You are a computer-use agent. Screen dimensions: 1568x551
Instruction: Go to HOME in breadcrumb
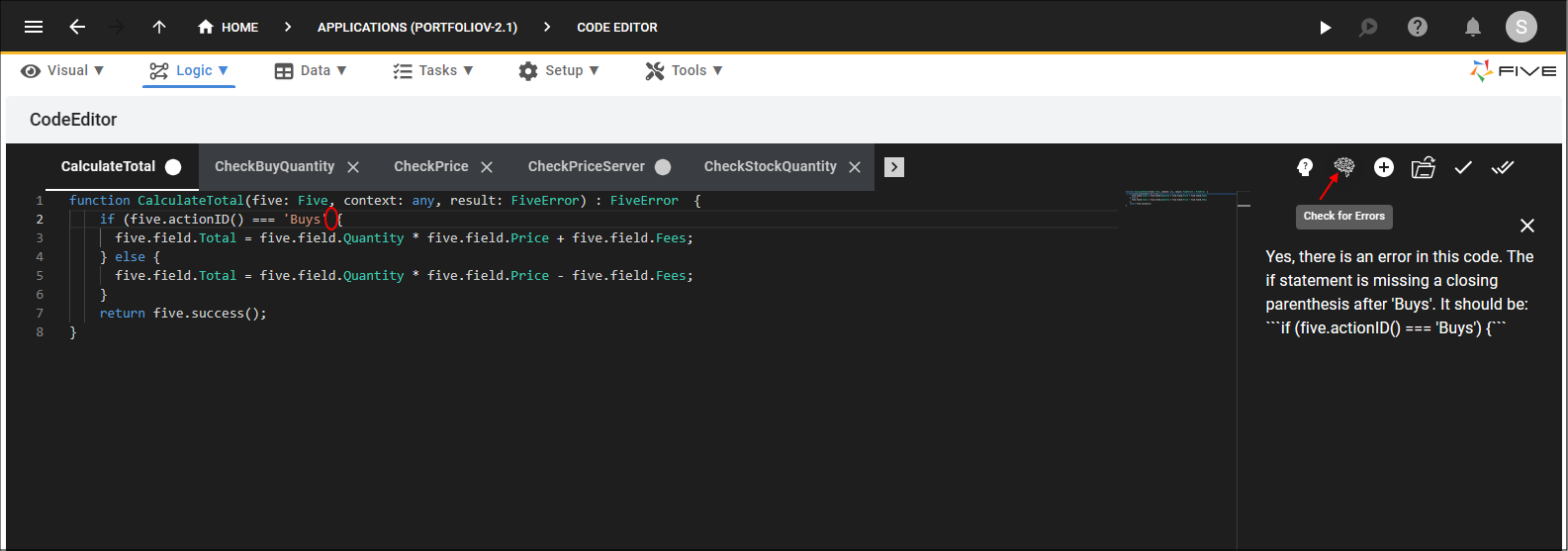(228, 27)
